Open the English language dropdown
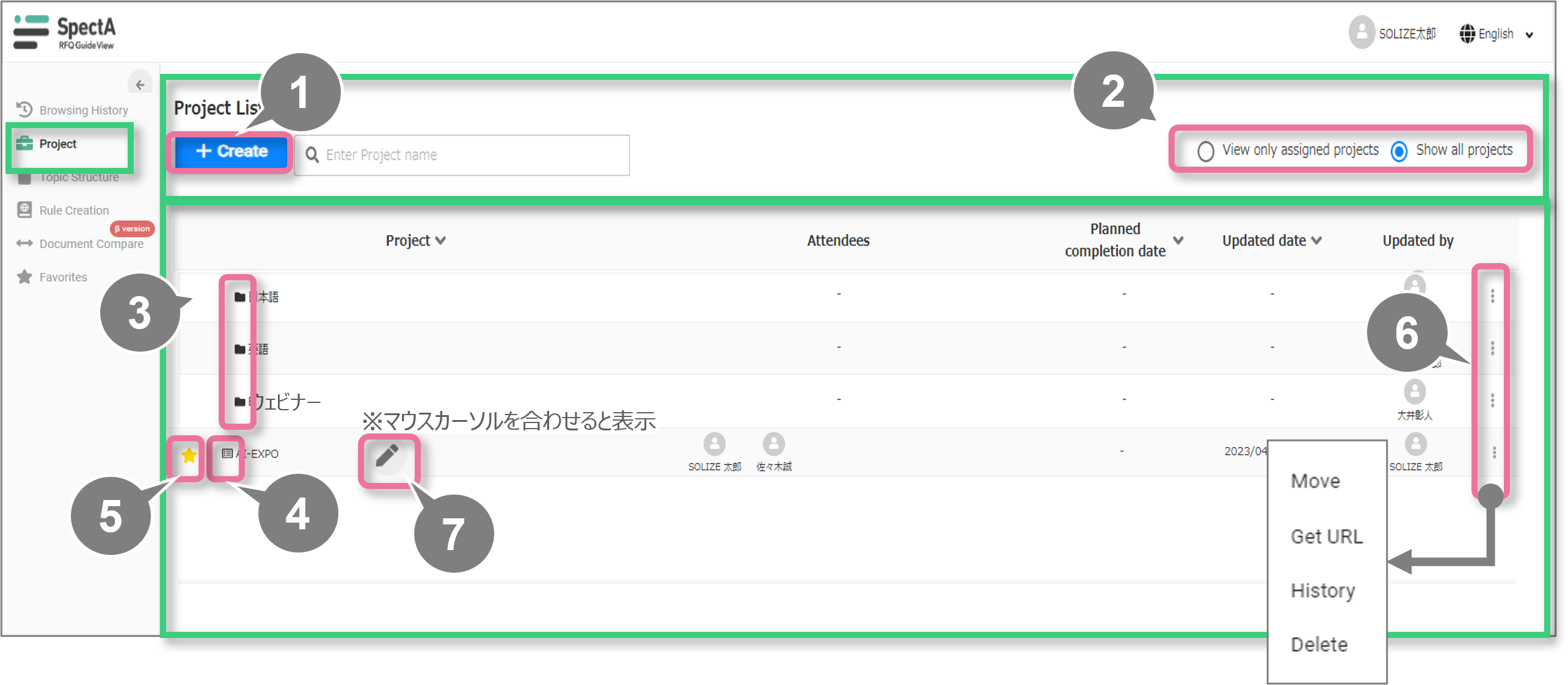1568x685 pixels. [1497, 34]
